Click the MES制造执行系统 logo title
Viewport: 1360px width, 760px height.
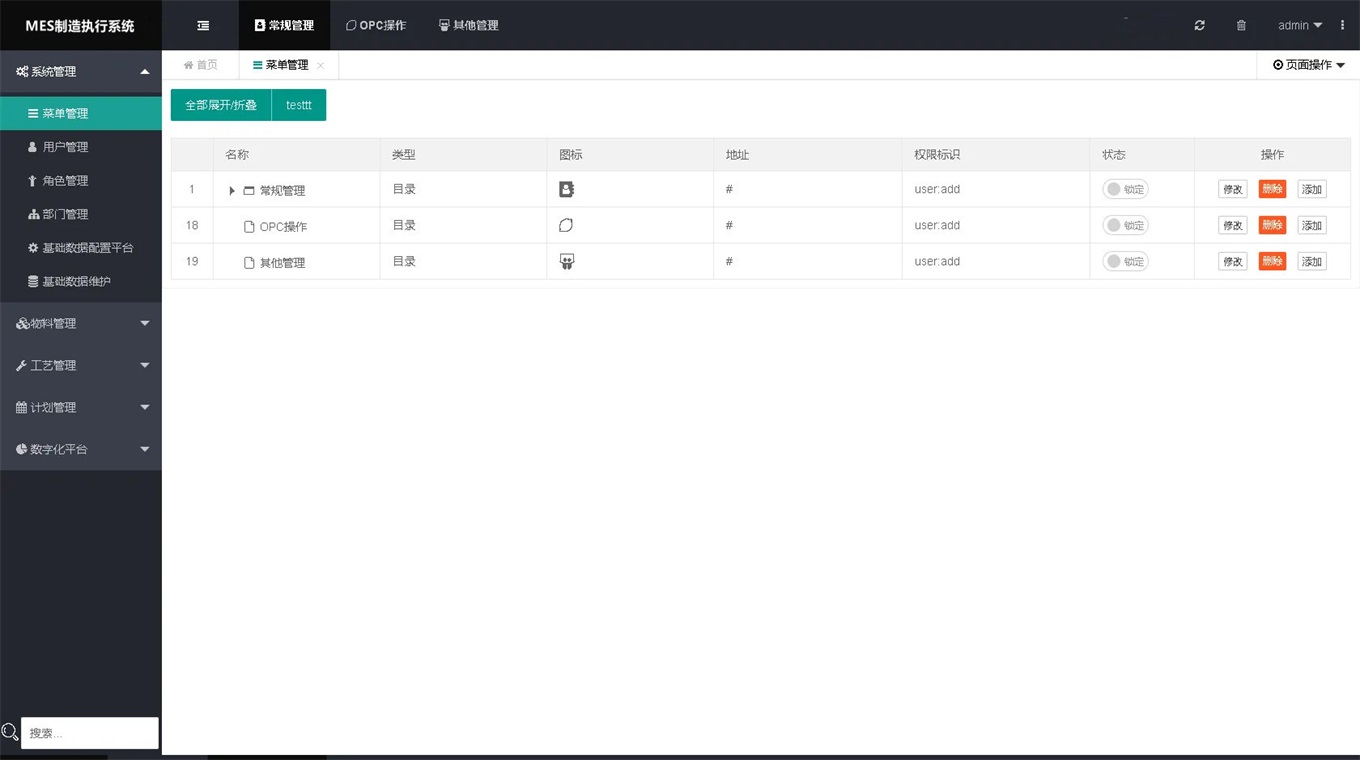(80, 25)
